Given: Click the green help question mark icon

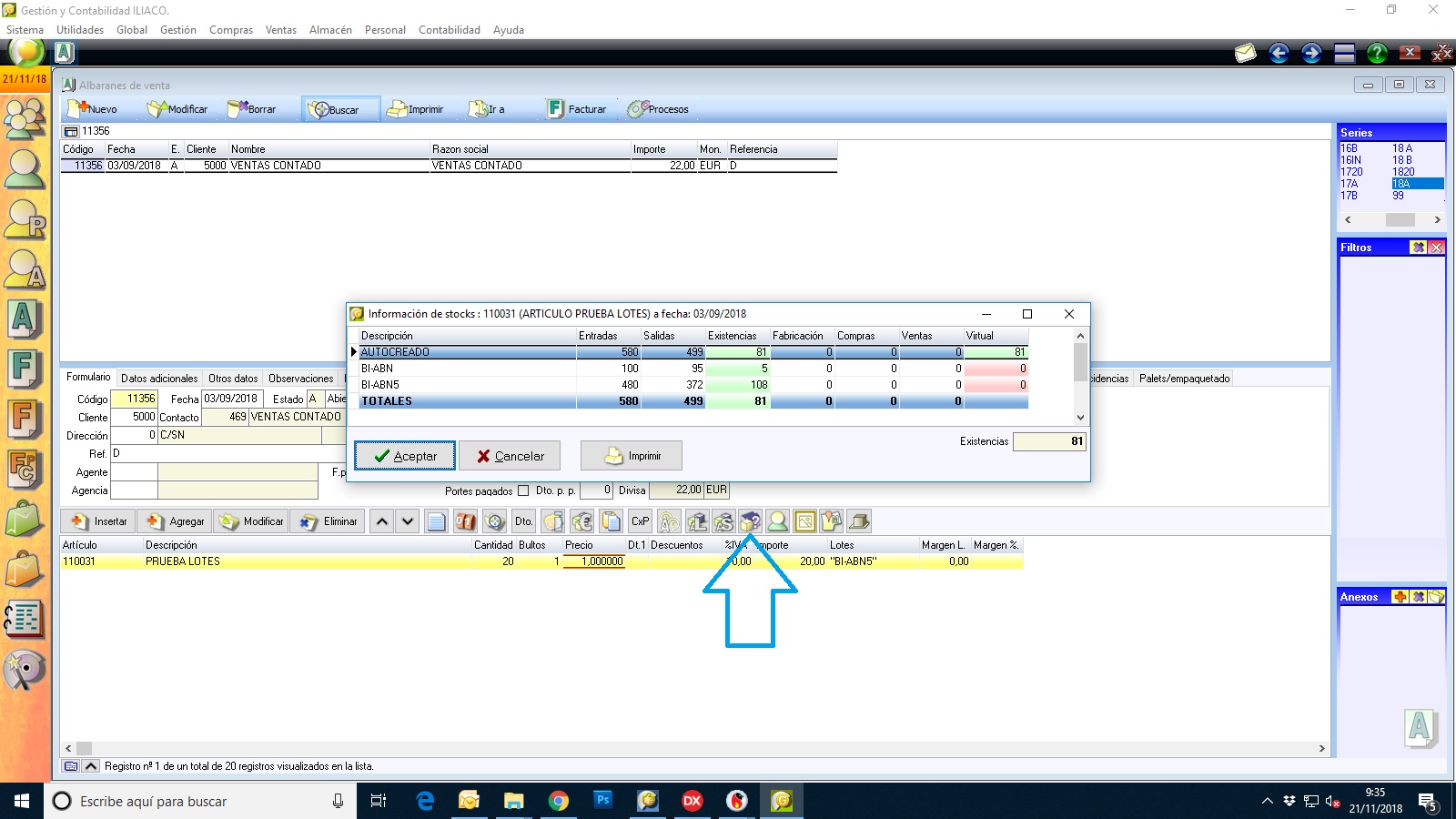Looking at the screenshot, I should coord(1377,53).
